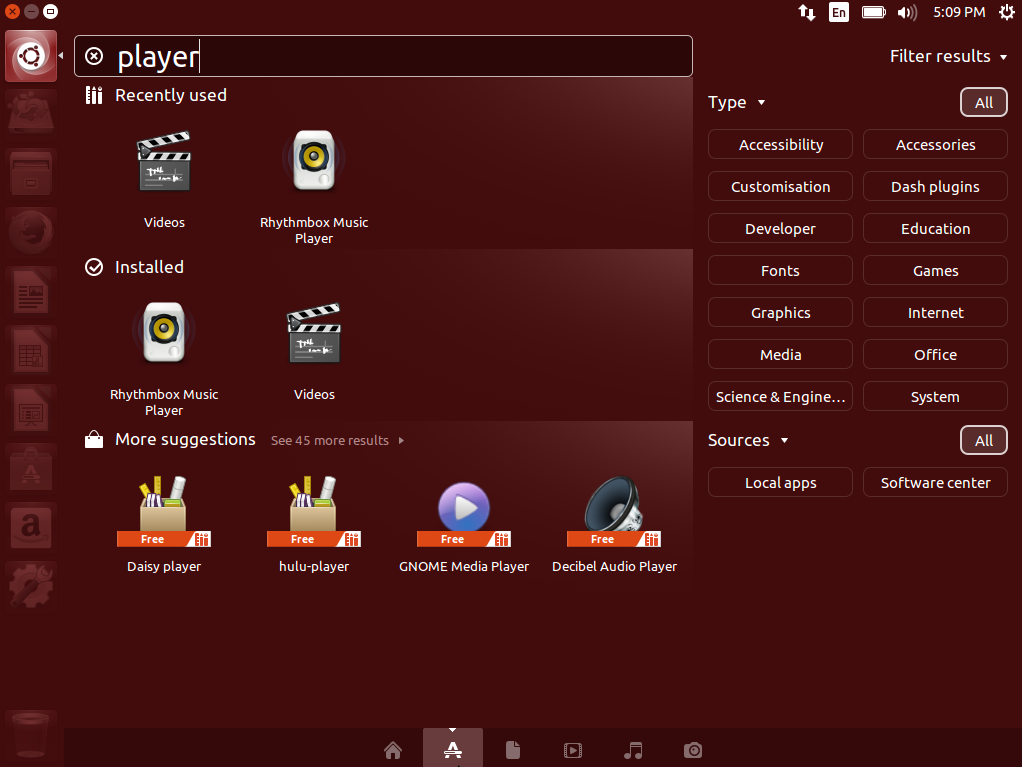The image size is (1022, 767).
Task: Toggle the Games type filter
Action: 935,271
